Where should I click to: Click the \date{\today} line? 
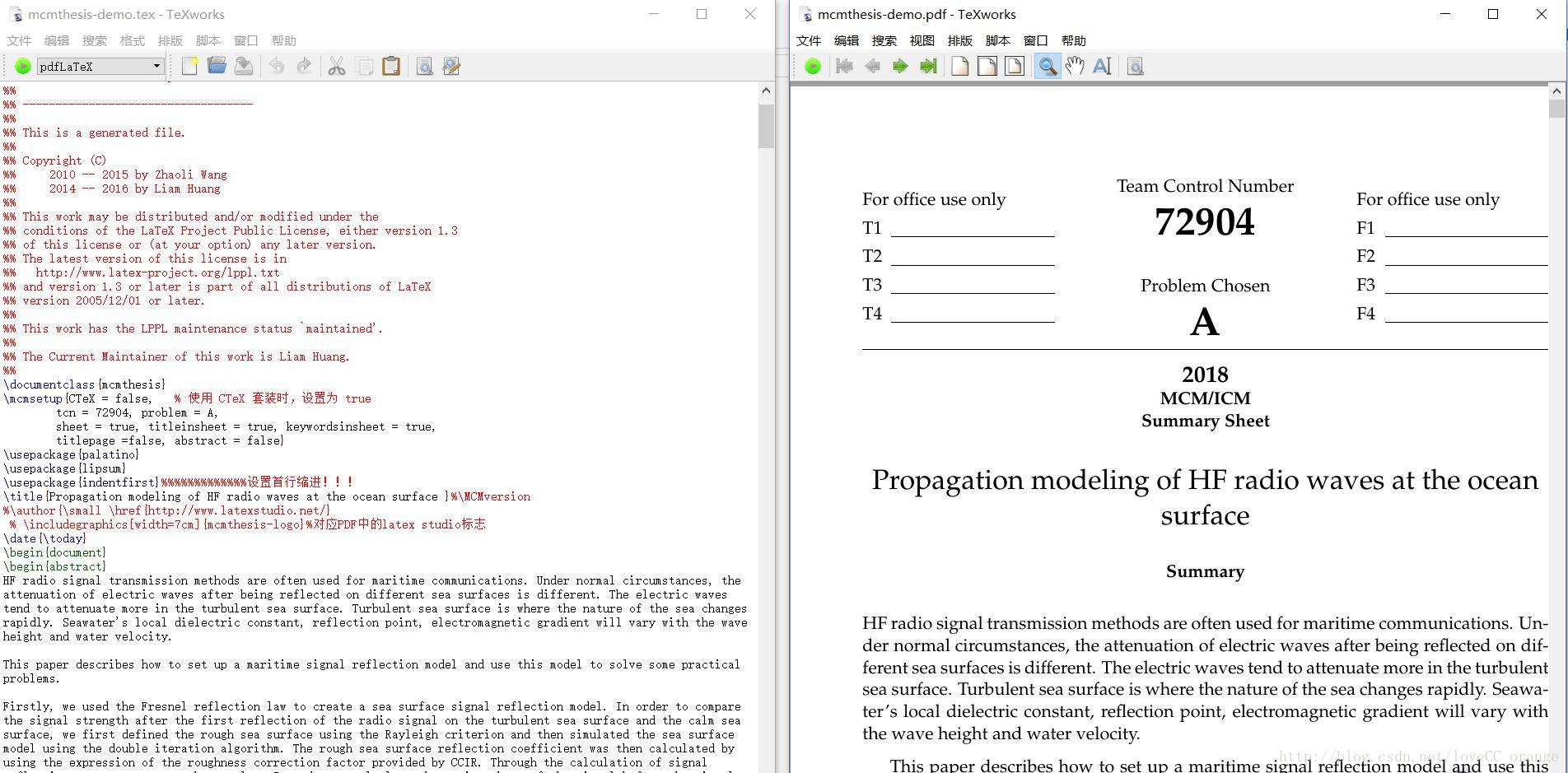(x=45, y=538)
